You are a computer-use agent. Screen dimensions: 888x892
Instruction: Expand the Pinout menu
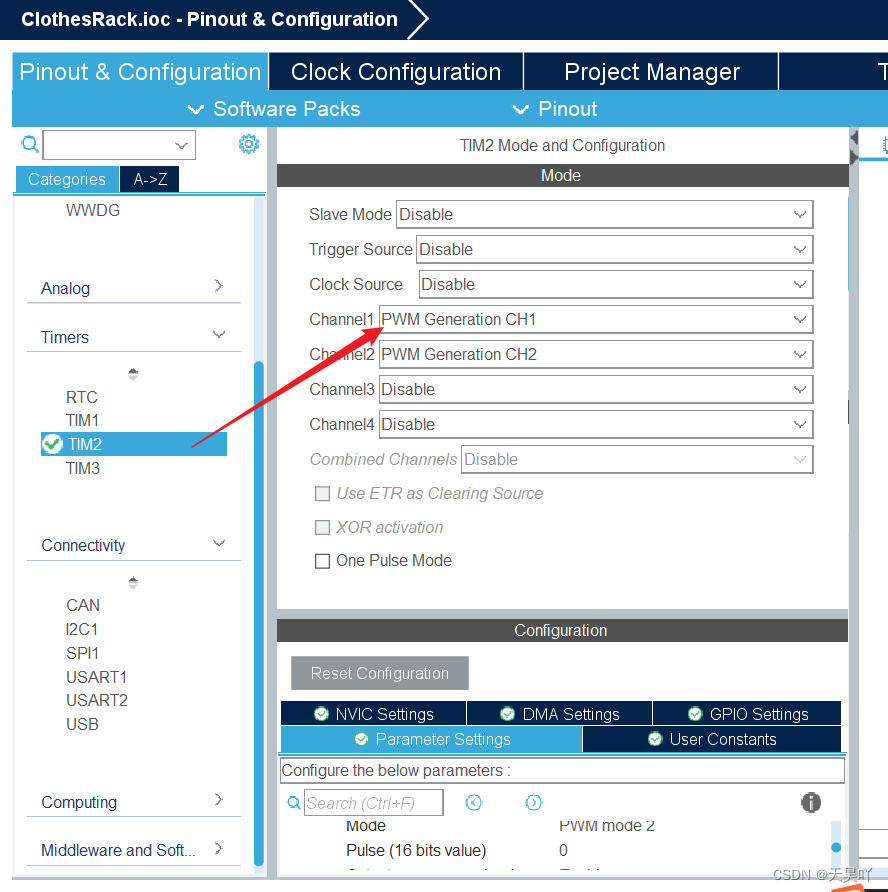click(x=555, y=109)
